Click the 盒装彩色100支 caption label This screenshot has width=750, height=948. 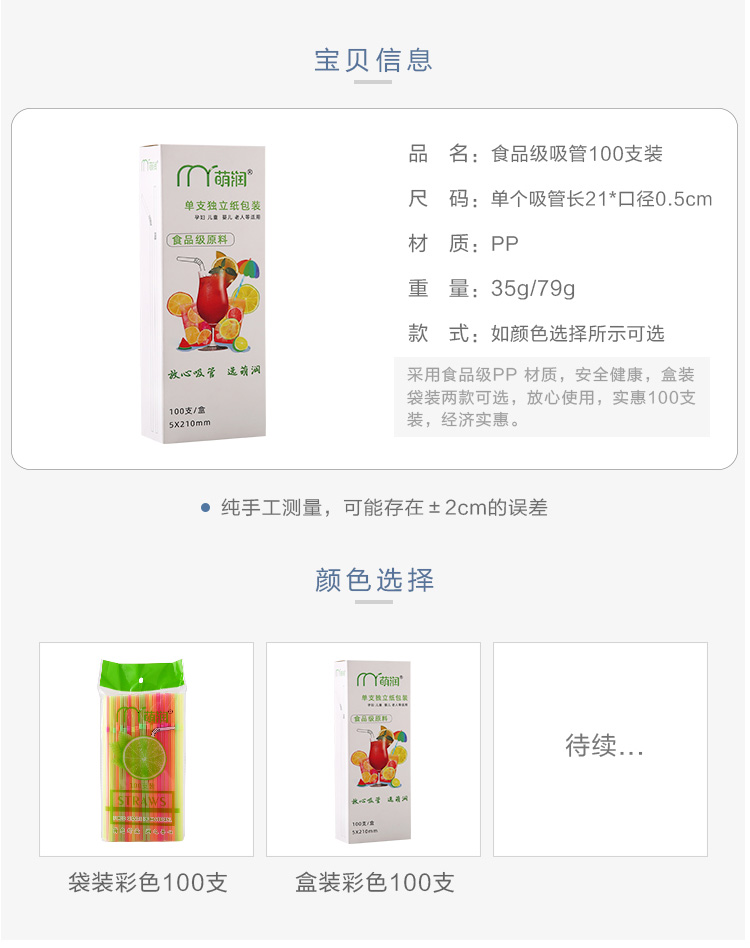(x=375, y=883)
